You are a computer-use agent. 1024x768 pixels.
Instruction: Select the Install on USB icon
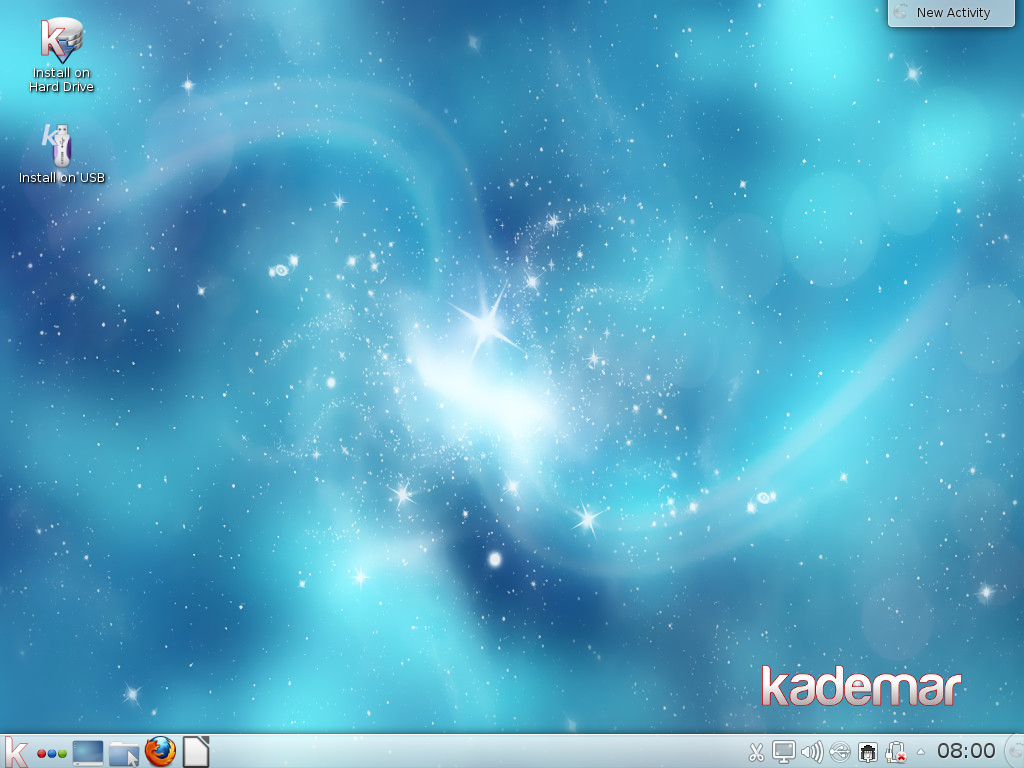[x=59, y=146]
